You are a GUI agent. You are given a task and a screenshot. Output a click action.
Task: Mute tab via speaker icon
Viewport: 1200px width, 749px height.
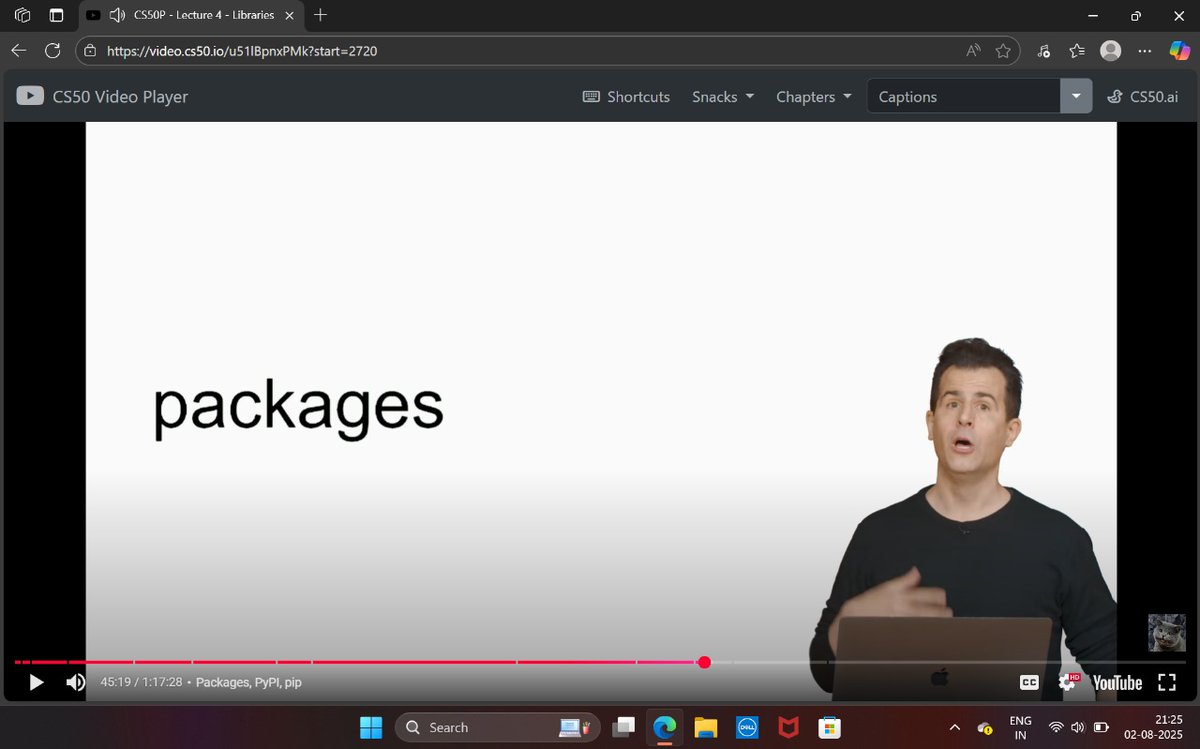[117, 15]
